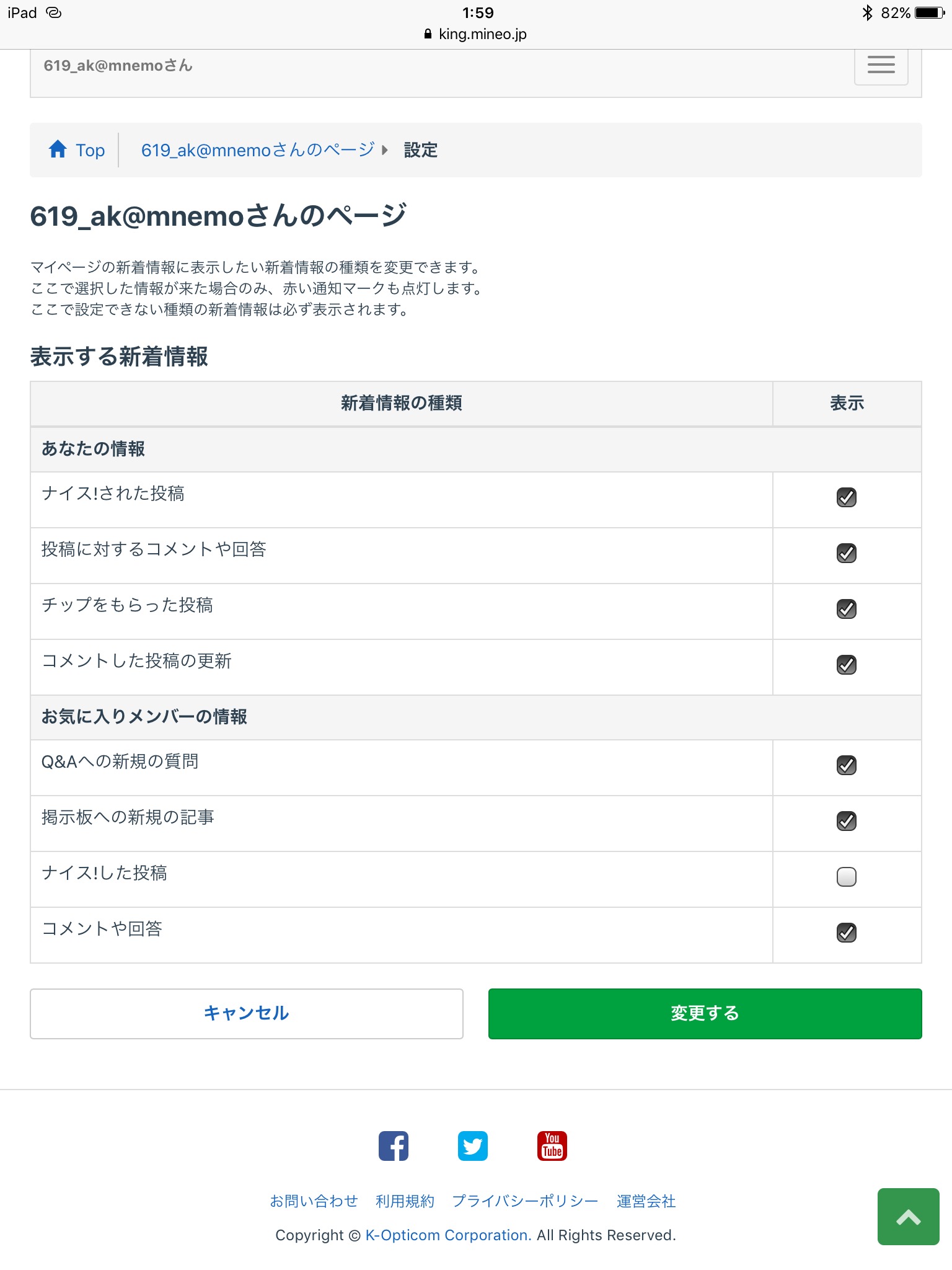
Task: Open the Twitter icon link
Action: pos(473,1146)
